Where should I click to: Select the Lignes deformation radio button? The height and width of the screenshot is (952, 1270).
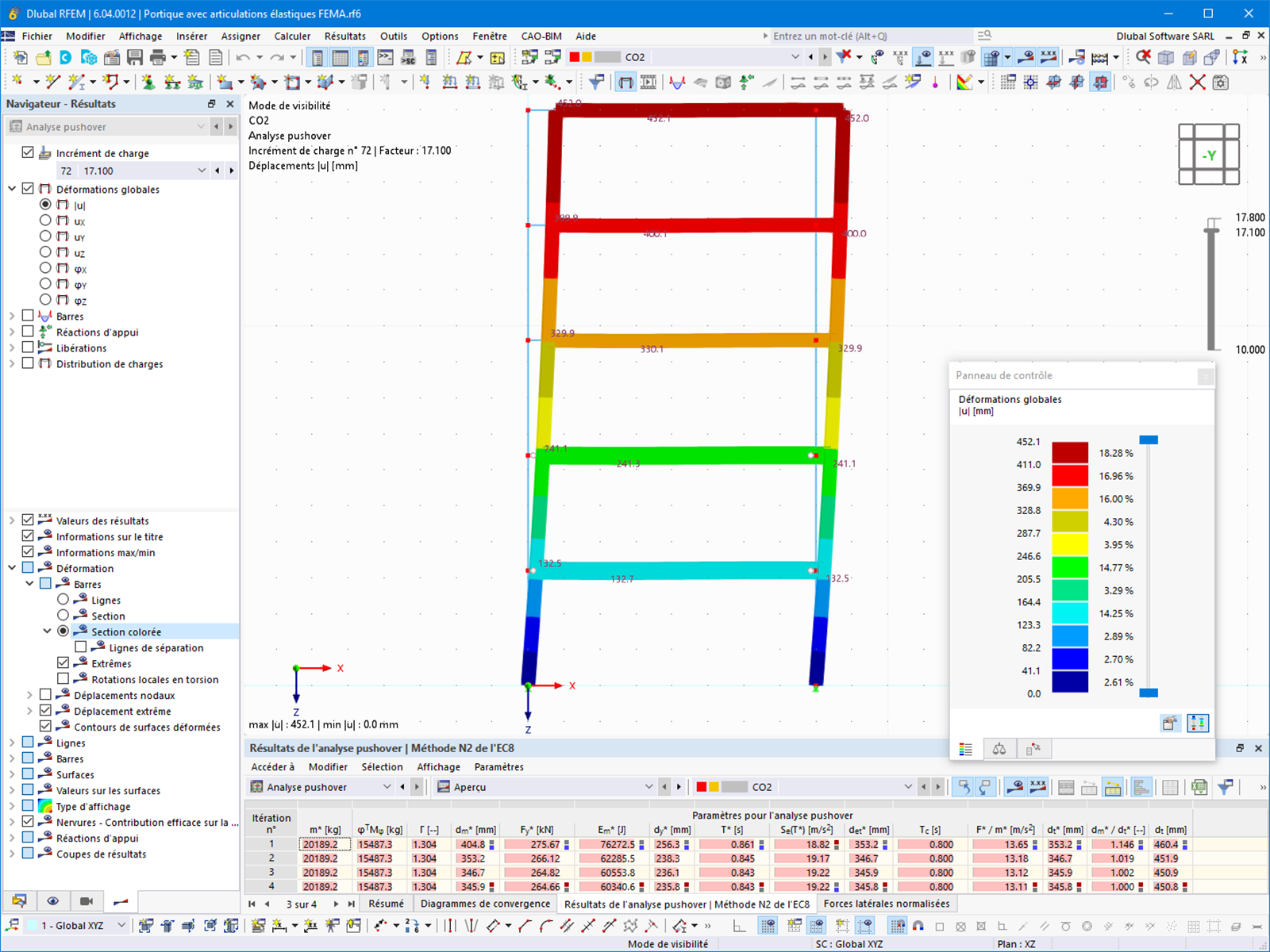click(63, 600)
